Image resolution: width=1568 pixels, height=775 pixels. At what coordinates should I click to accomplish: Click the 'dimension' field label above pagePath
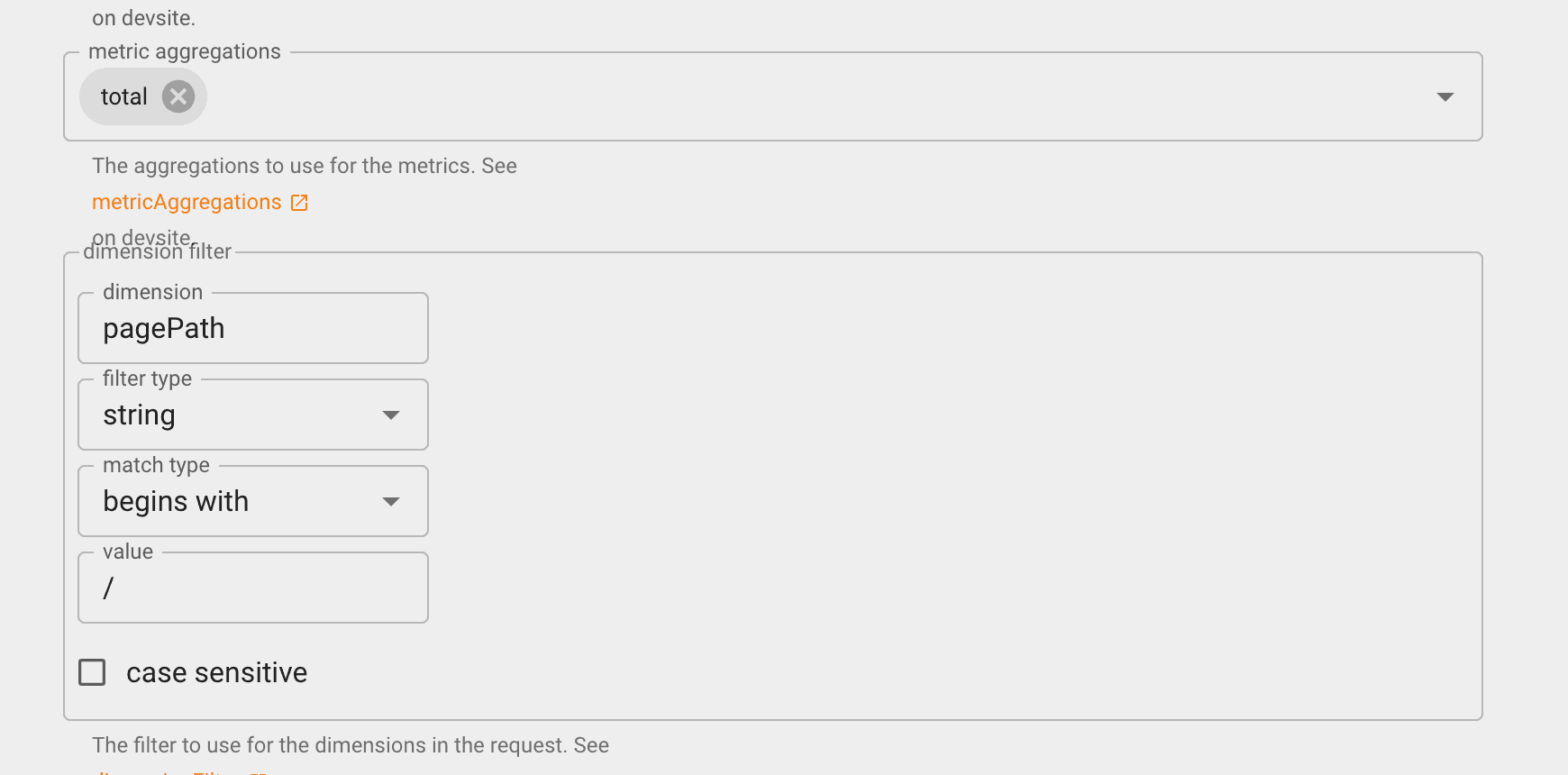[152, 292]
